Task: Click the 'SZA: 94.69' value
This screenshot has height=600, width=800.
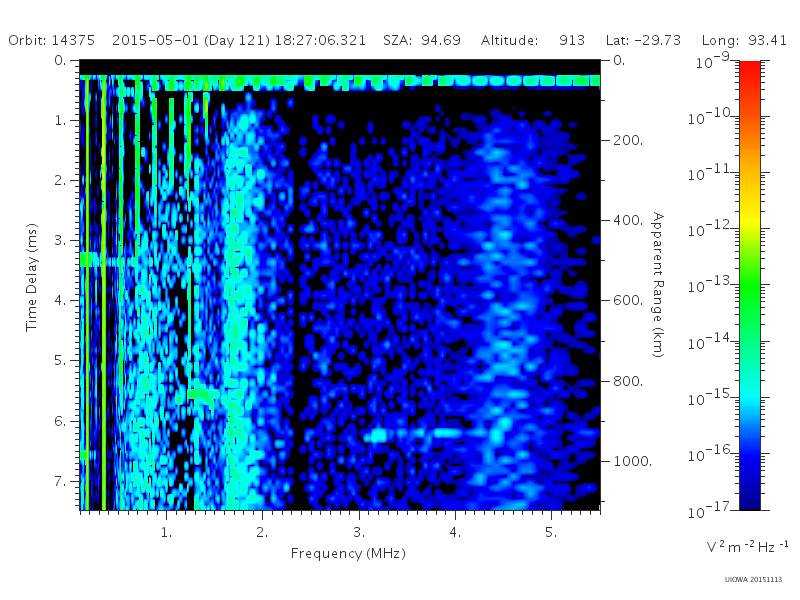Action: (422, 40)
